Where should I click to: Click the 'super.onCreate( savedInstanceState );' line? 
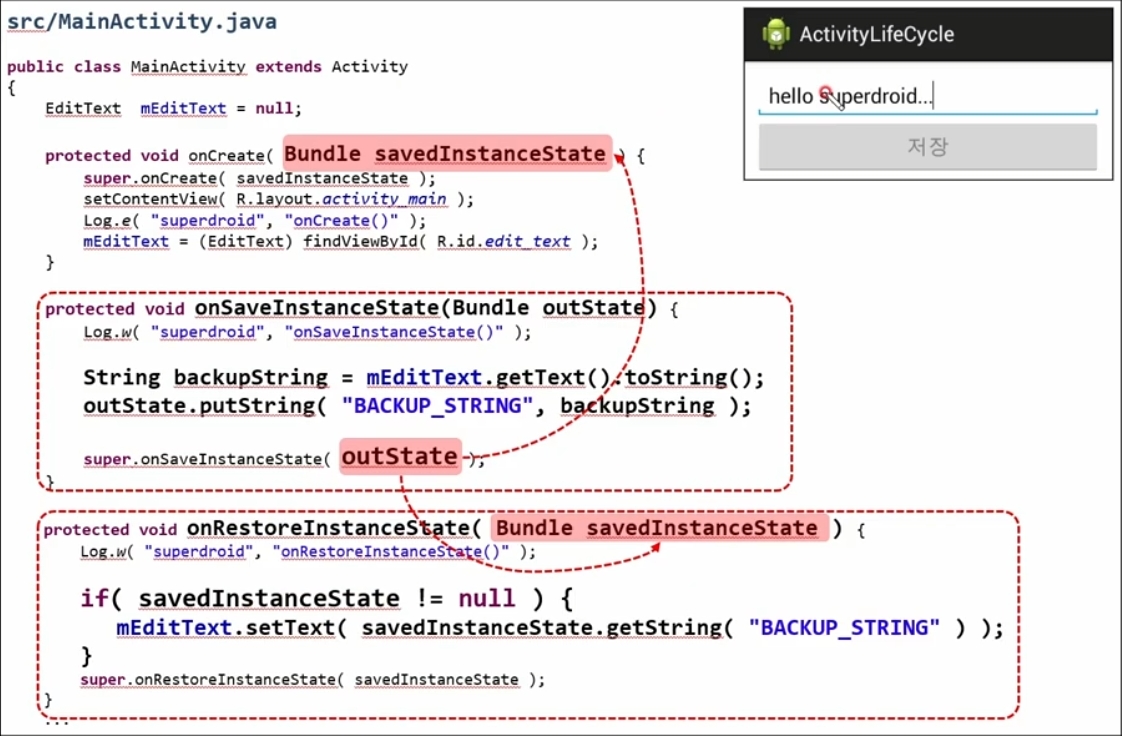(259, 178)
